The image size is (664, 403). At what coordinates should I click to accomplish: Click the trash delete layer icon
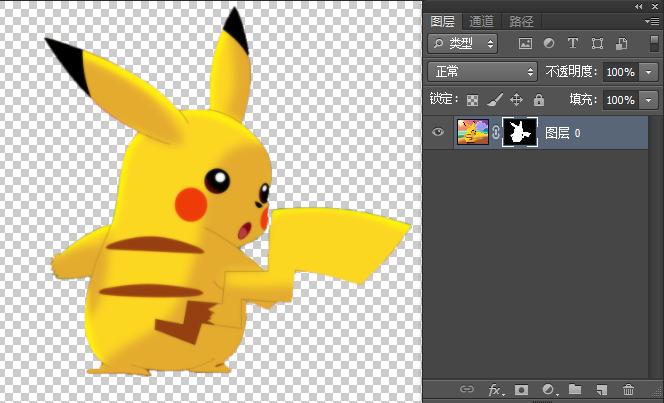629,389
